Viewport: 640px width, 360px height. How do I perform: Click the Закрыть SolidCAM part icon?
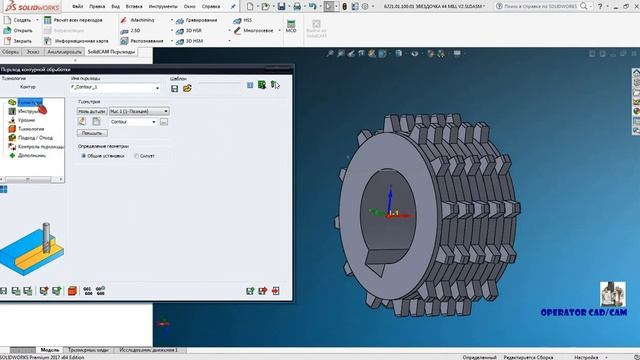click(7, 41)
